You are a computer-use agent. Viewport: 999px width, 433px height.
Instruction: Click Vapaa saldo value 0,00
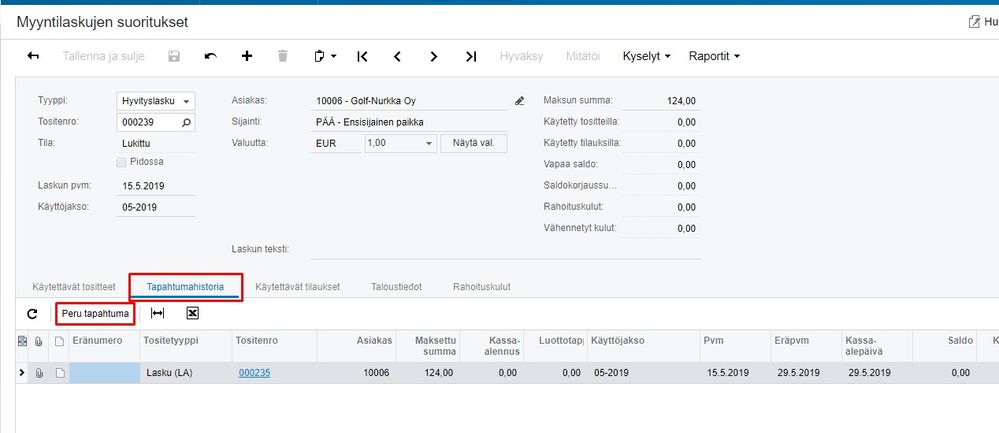[661, 165]
